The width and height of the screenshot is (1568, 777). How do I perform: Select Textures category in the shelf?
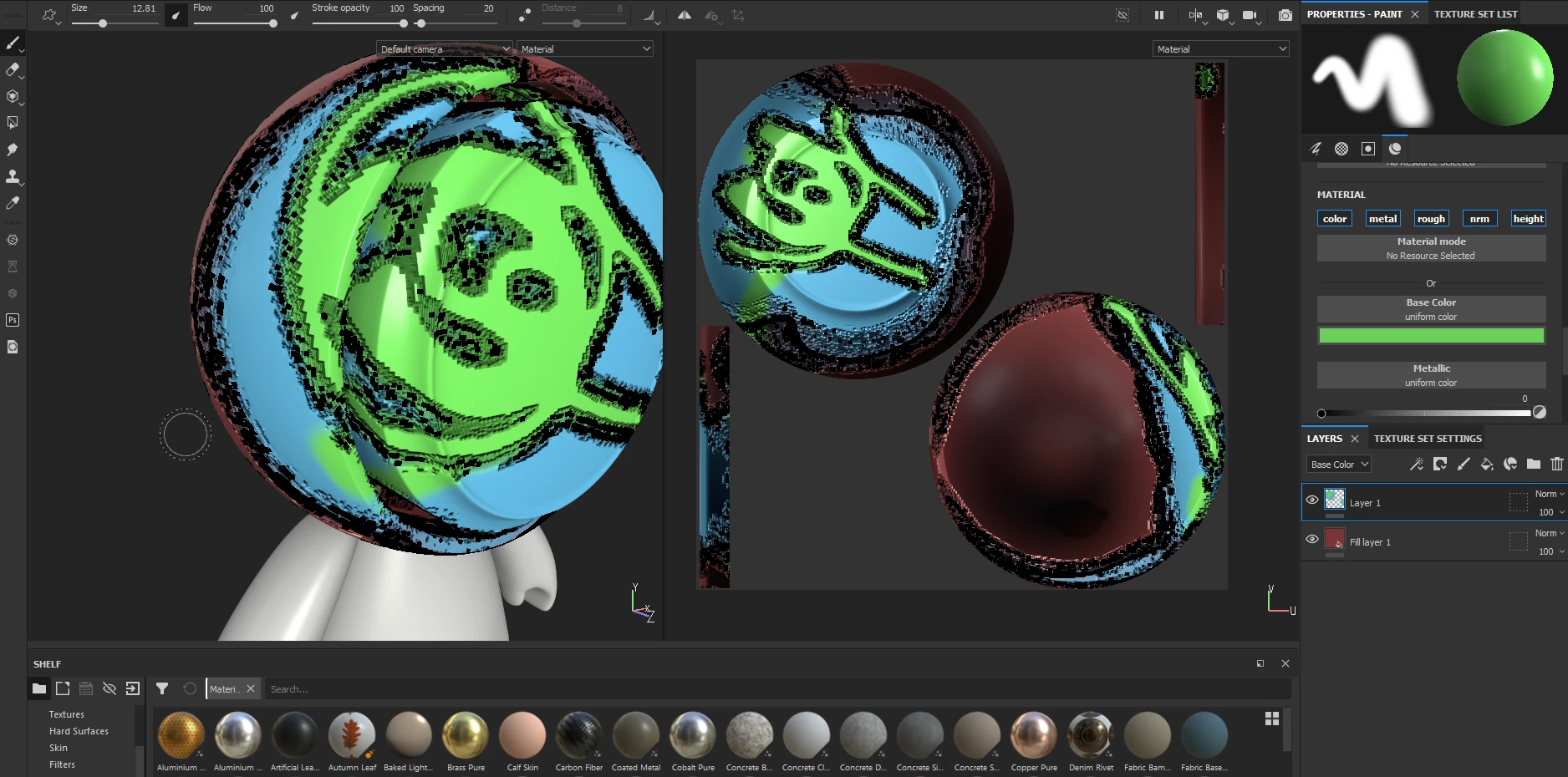(67, 714)
